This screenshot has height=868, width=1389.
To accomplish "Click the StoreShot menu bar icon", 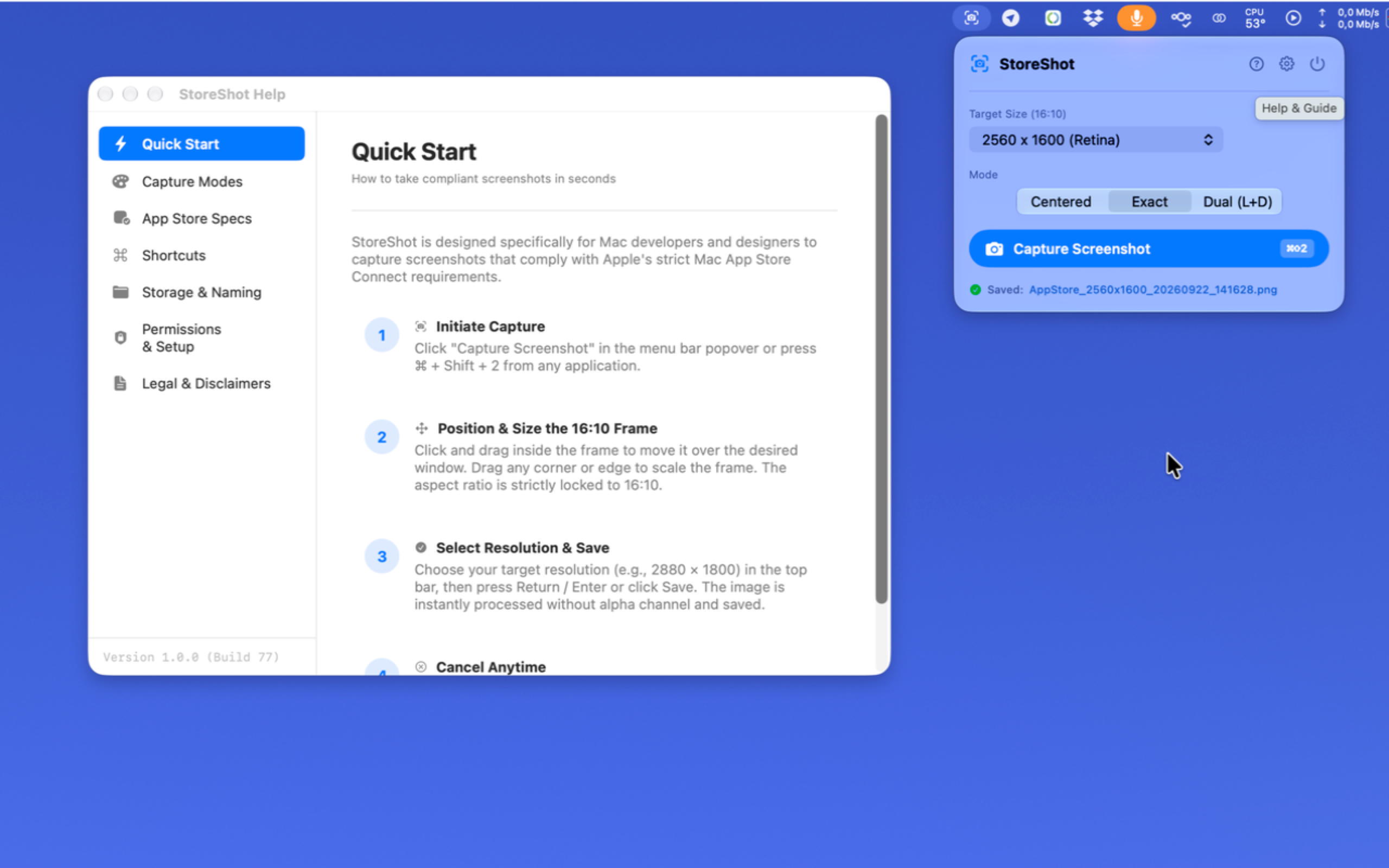I will pyautogui.click(x=971, y=18).
